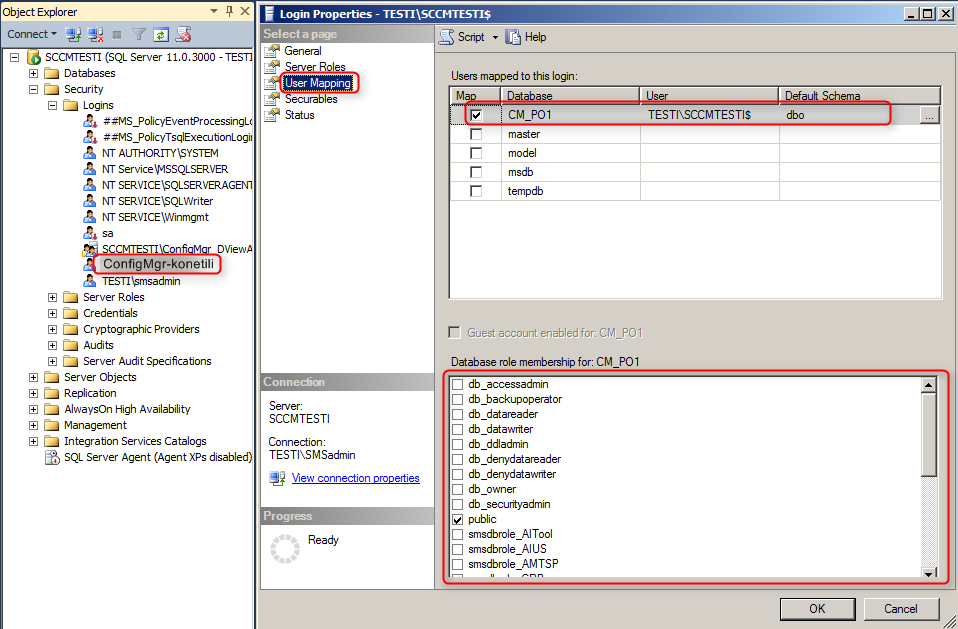Expand the Audits node
The image size is (958, 629).
coord(53,345)
